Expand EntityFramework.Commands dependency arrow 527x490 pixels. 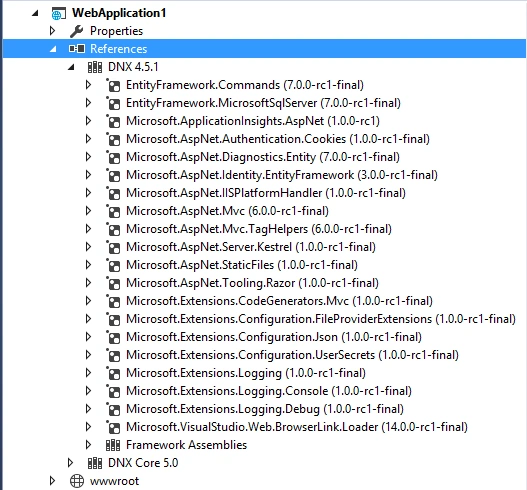tap(88, 85)
